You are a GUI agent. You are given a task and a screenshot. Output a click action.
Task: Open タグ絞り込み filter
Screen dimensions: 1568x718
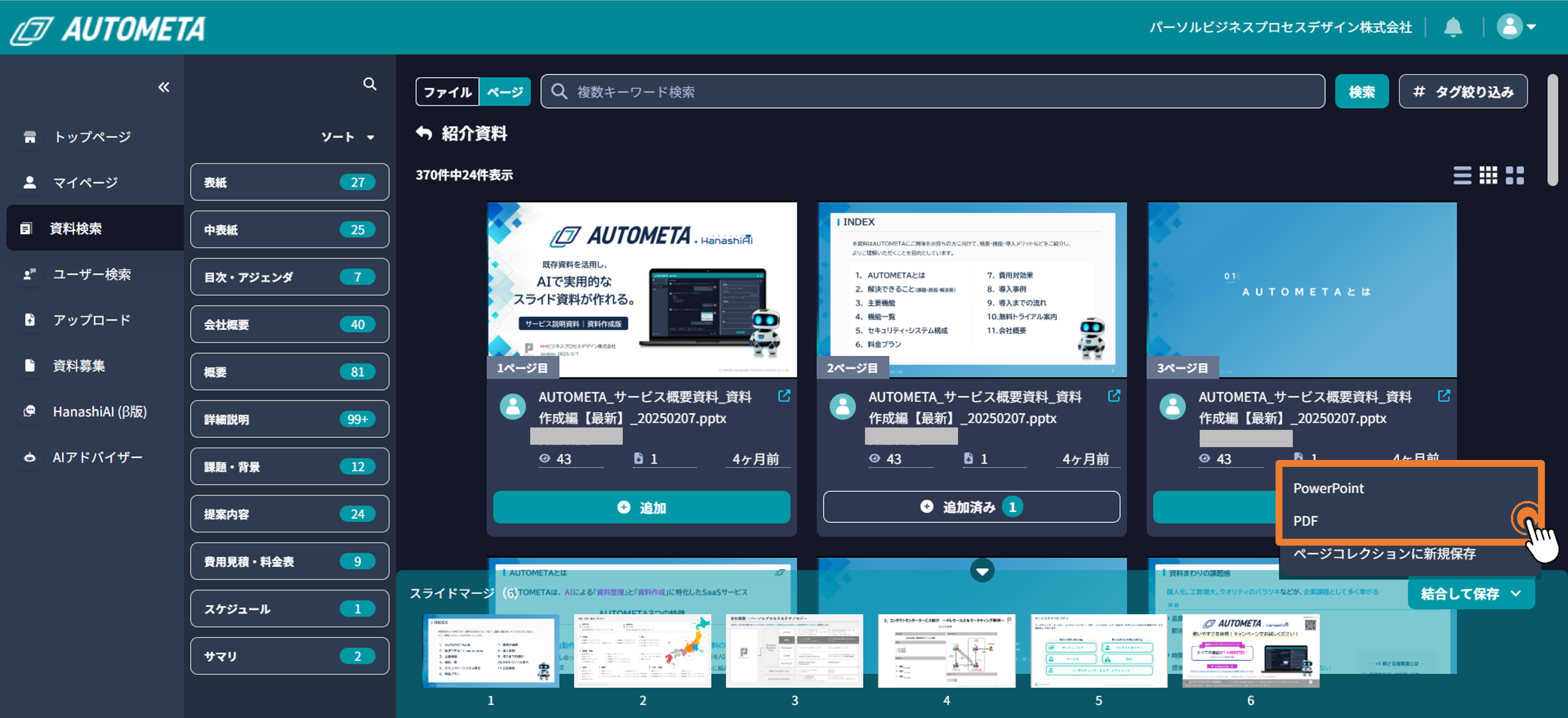[1463, 92]
